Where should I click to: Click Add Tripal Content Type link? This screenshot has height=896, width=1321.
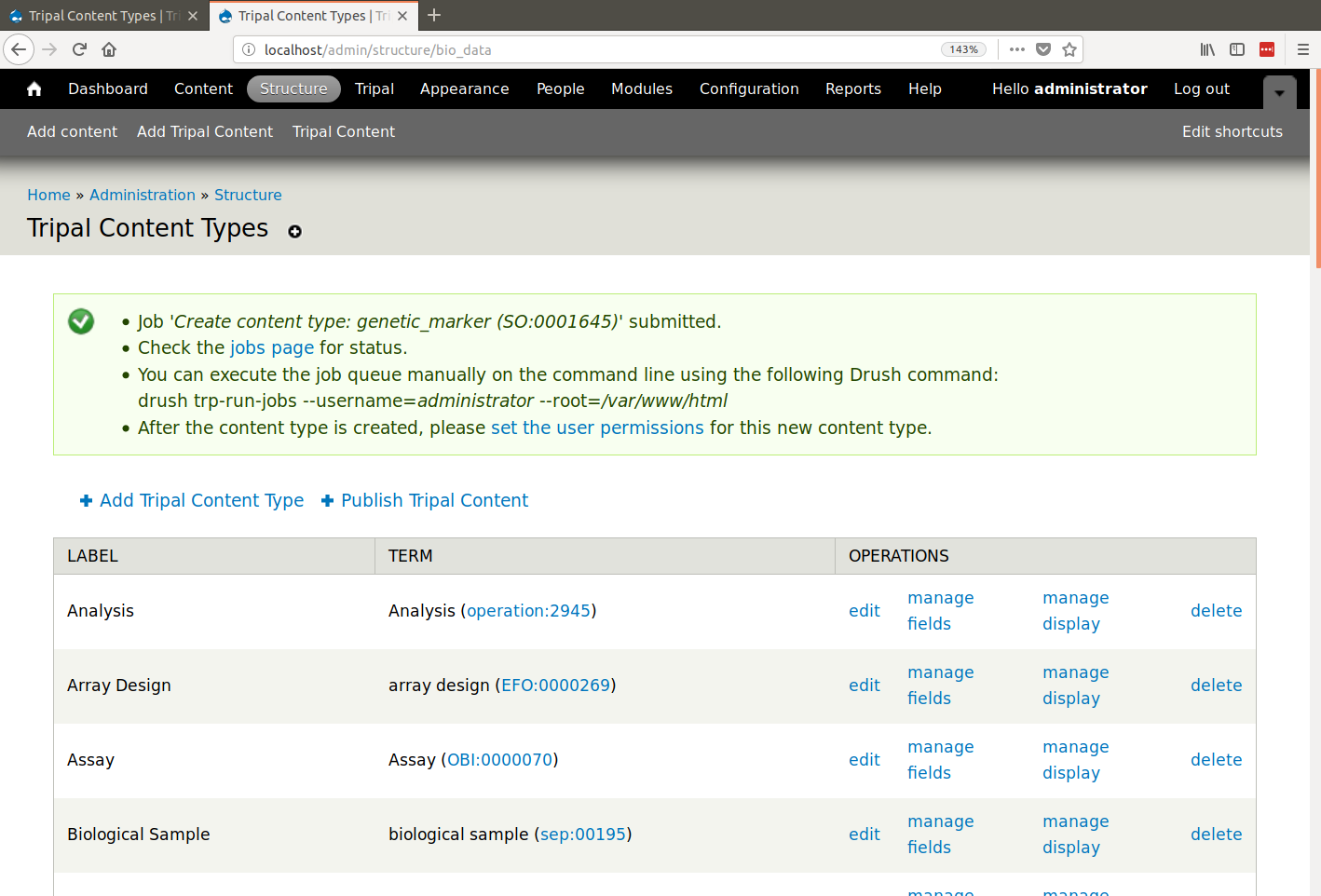(x=201, y=500)
